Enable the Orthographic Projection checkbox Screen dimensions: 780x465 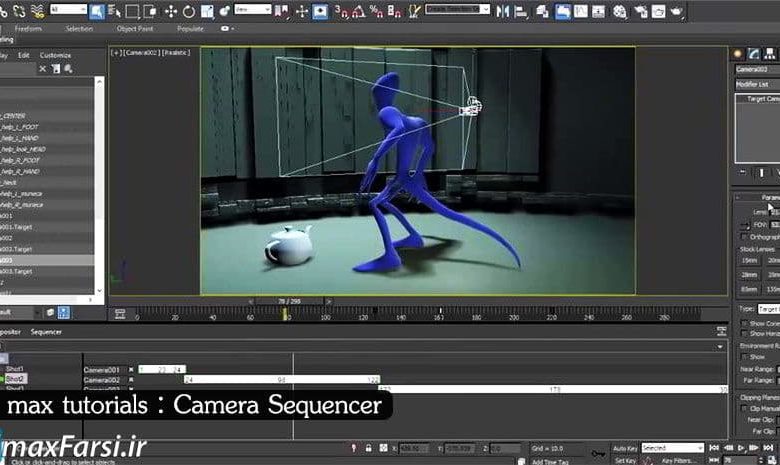pyautogui.click(x=744, y=237)
